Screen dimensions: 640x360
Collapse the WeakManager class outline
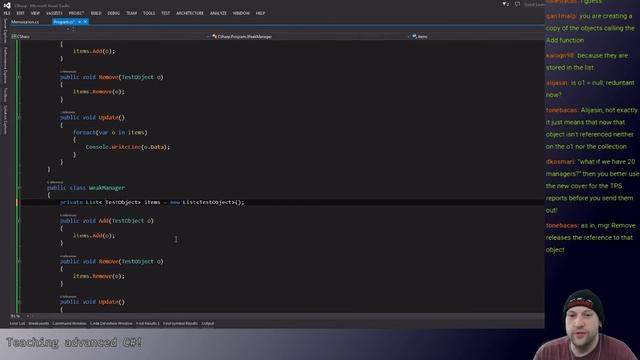point(19,188)
